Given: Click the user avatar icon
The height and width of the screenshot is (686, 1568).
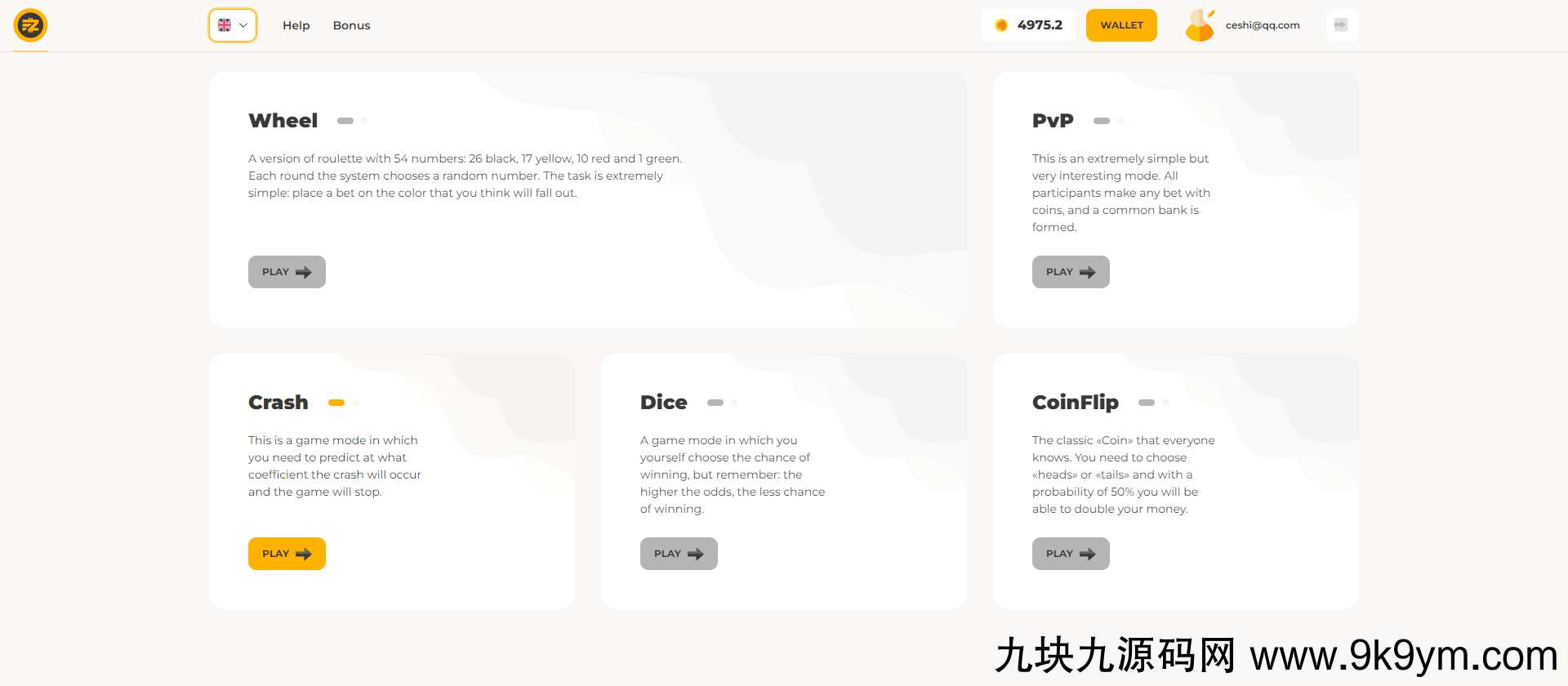Looking at the screenshot, I should (1200, 25).
